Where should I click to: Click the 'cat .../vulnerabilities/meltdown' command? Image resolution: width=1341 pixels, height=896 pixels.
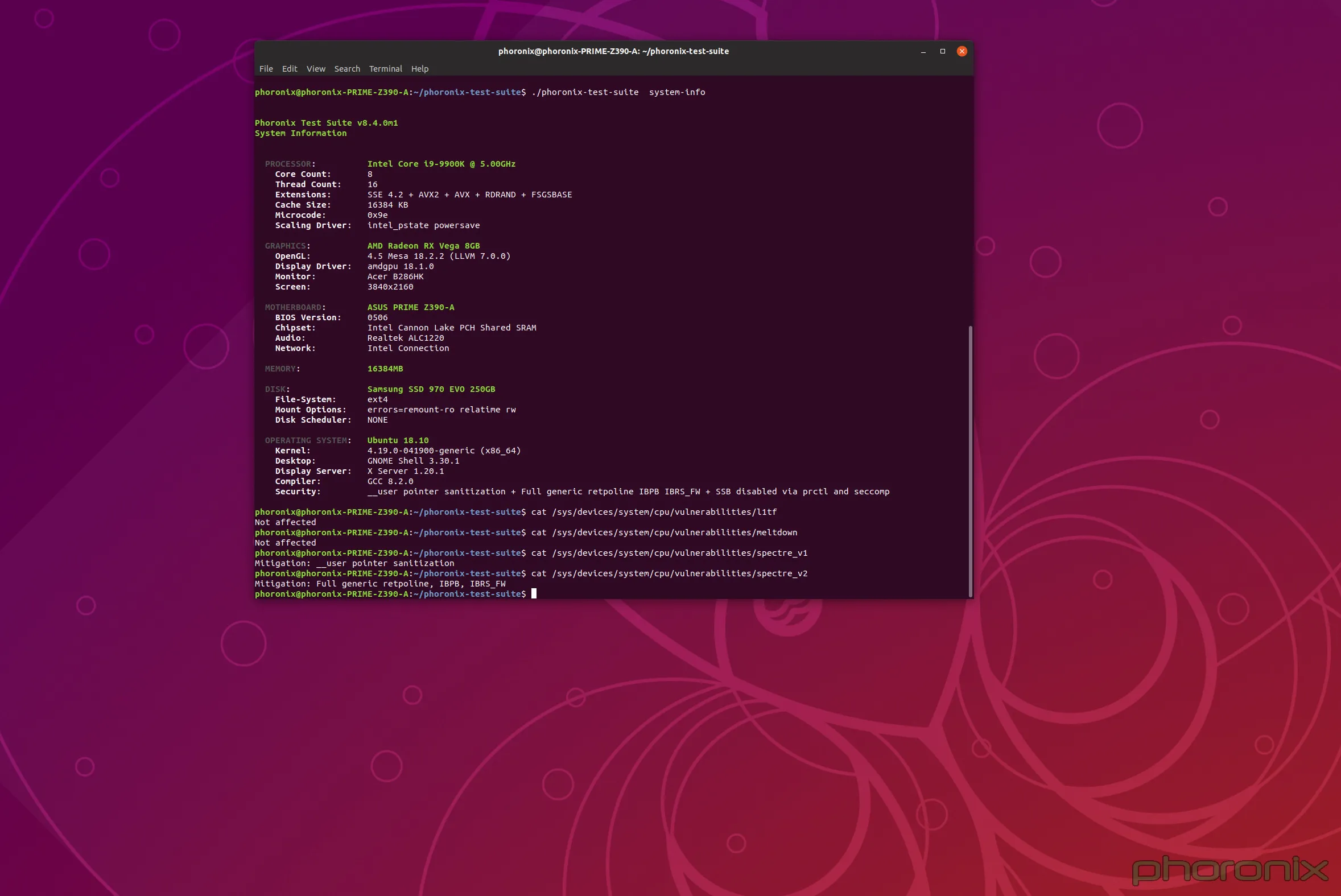665,532
